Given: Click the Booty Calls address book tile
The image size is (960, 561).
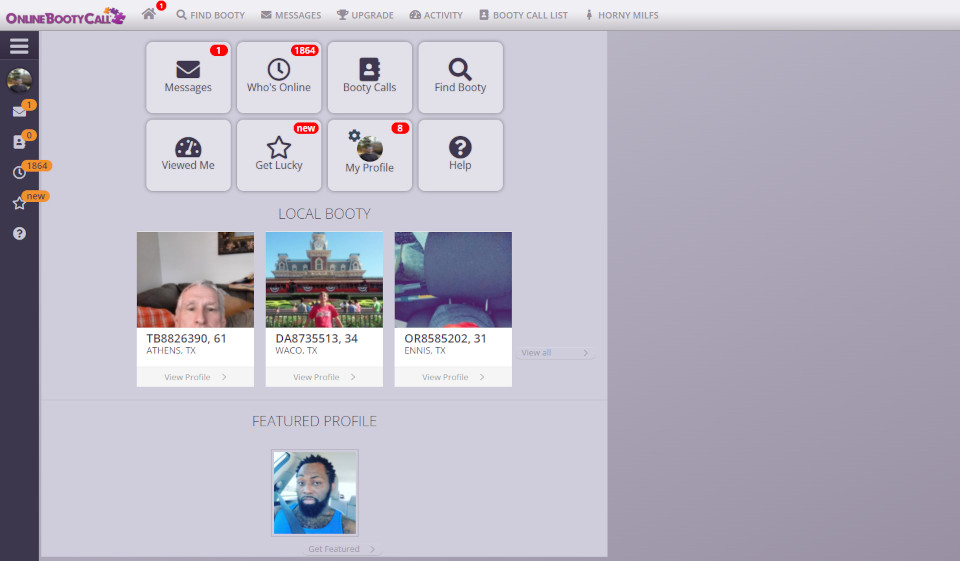Looking at the screenshot, I should 370,77.
